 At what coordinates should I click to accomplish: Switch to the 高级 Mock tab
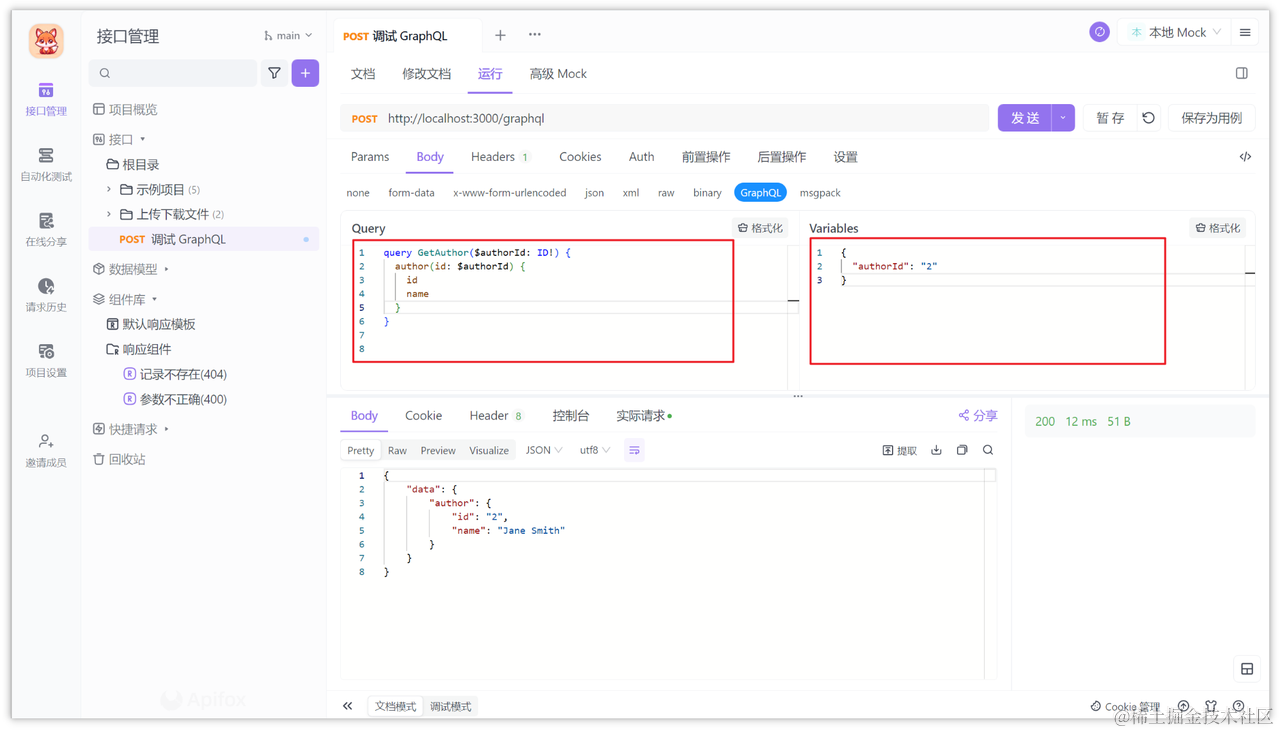558,74
